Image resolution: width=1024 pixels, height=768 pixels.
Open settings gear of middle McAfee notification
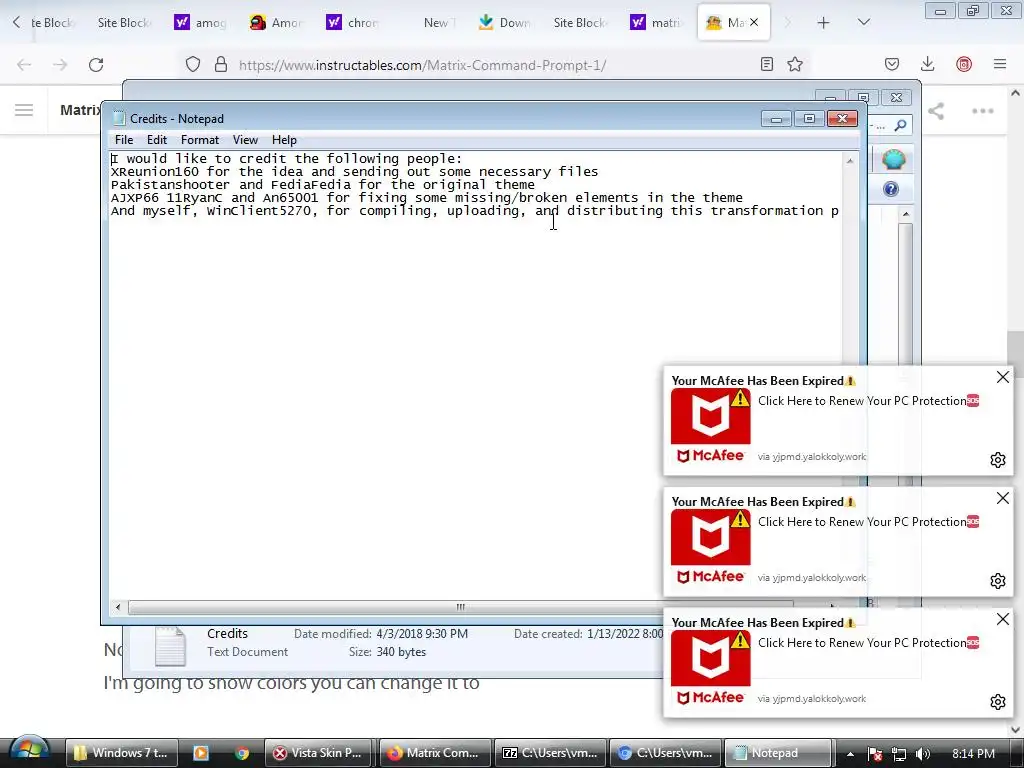click(998, 581)
